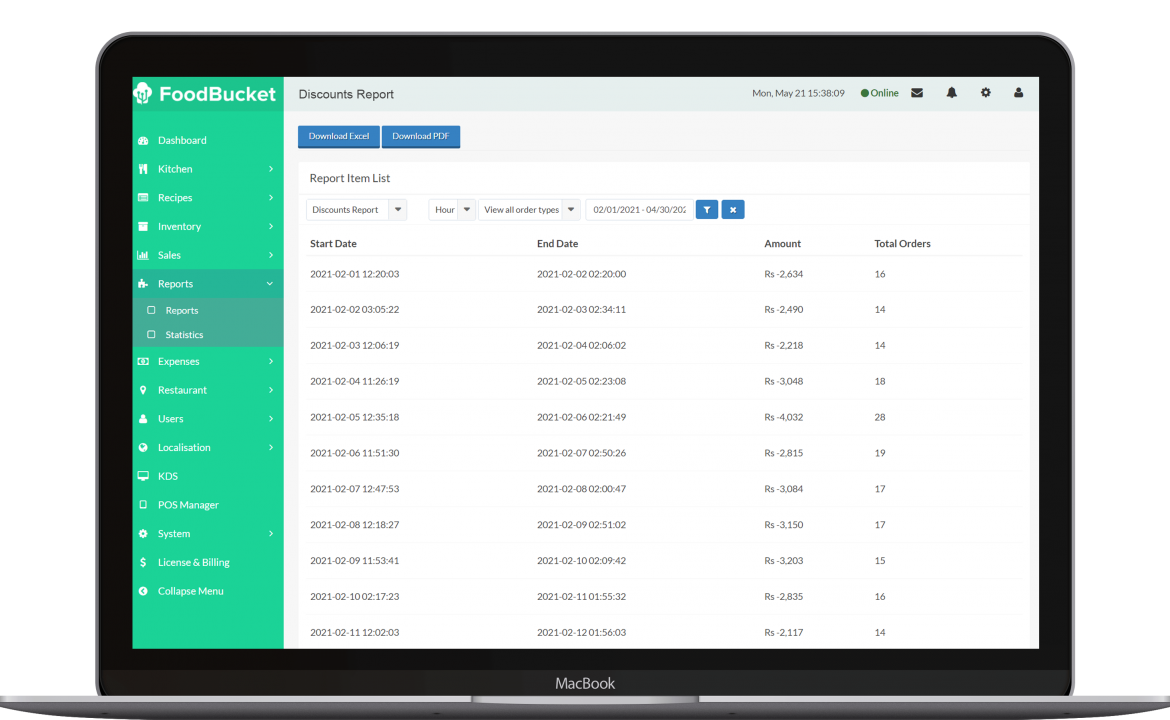Click amount Rs -3,150

click(783, 525)
